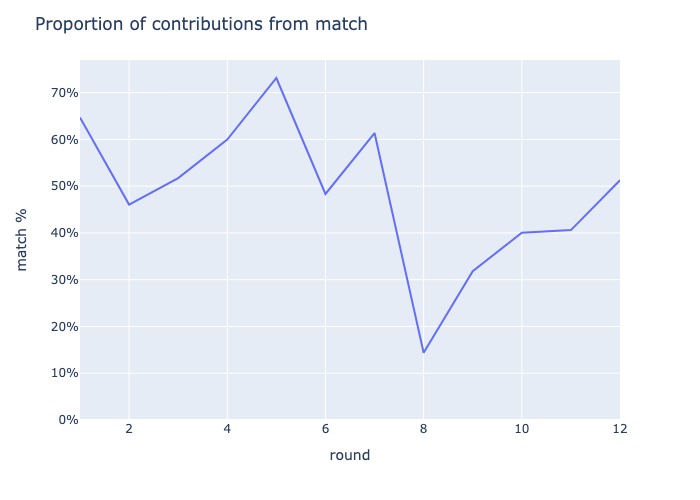
Task: Click the x-axis tick label 6
Action: (325, 429)
